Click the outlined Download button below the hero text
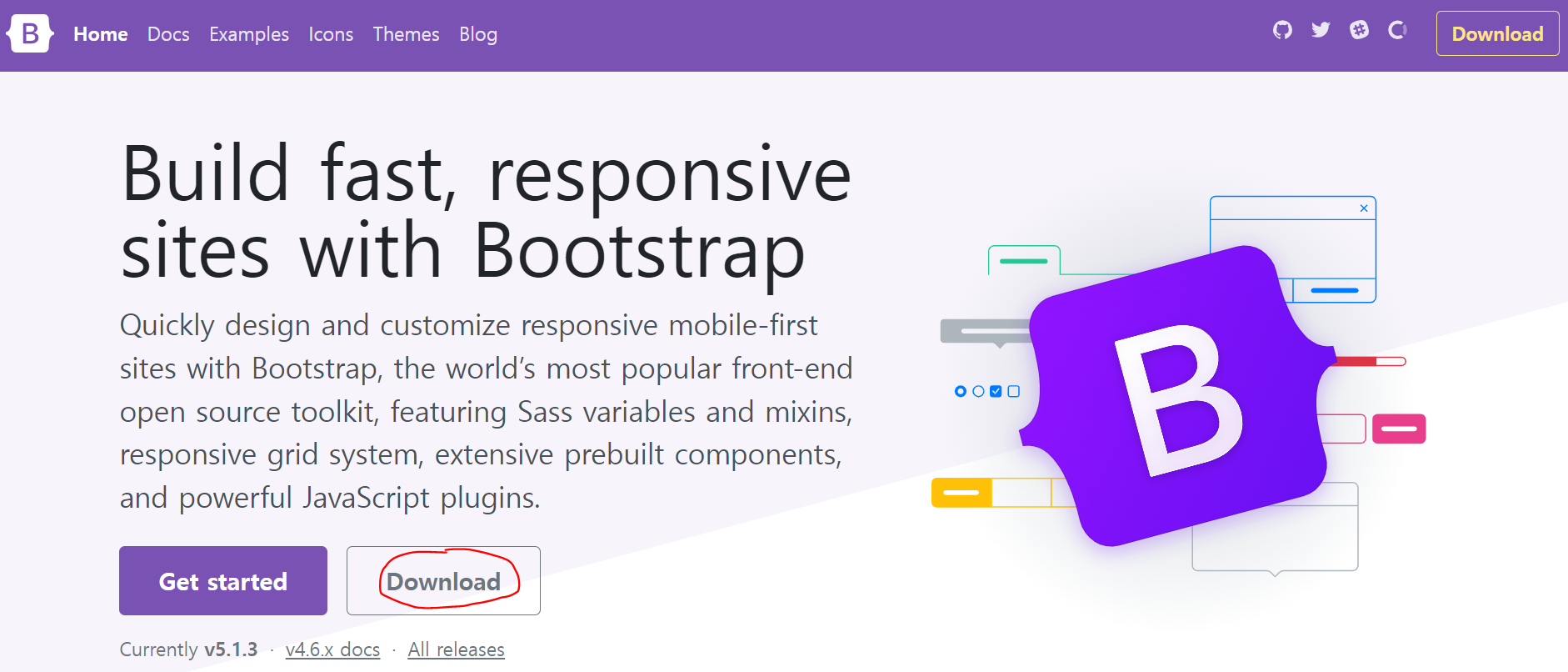The image size is (1568, 672). click(x=443, y=580)
